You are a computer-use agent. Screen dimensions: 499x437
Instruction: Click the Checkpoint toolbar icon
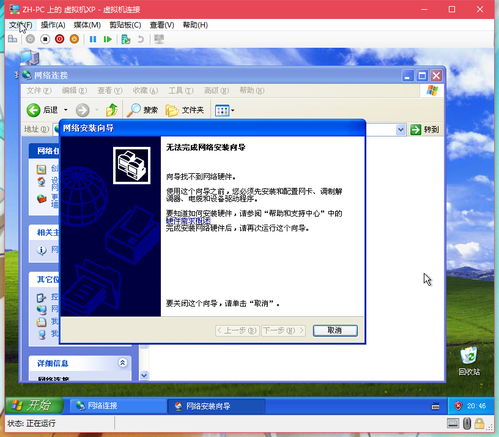(x=126, y=39)
